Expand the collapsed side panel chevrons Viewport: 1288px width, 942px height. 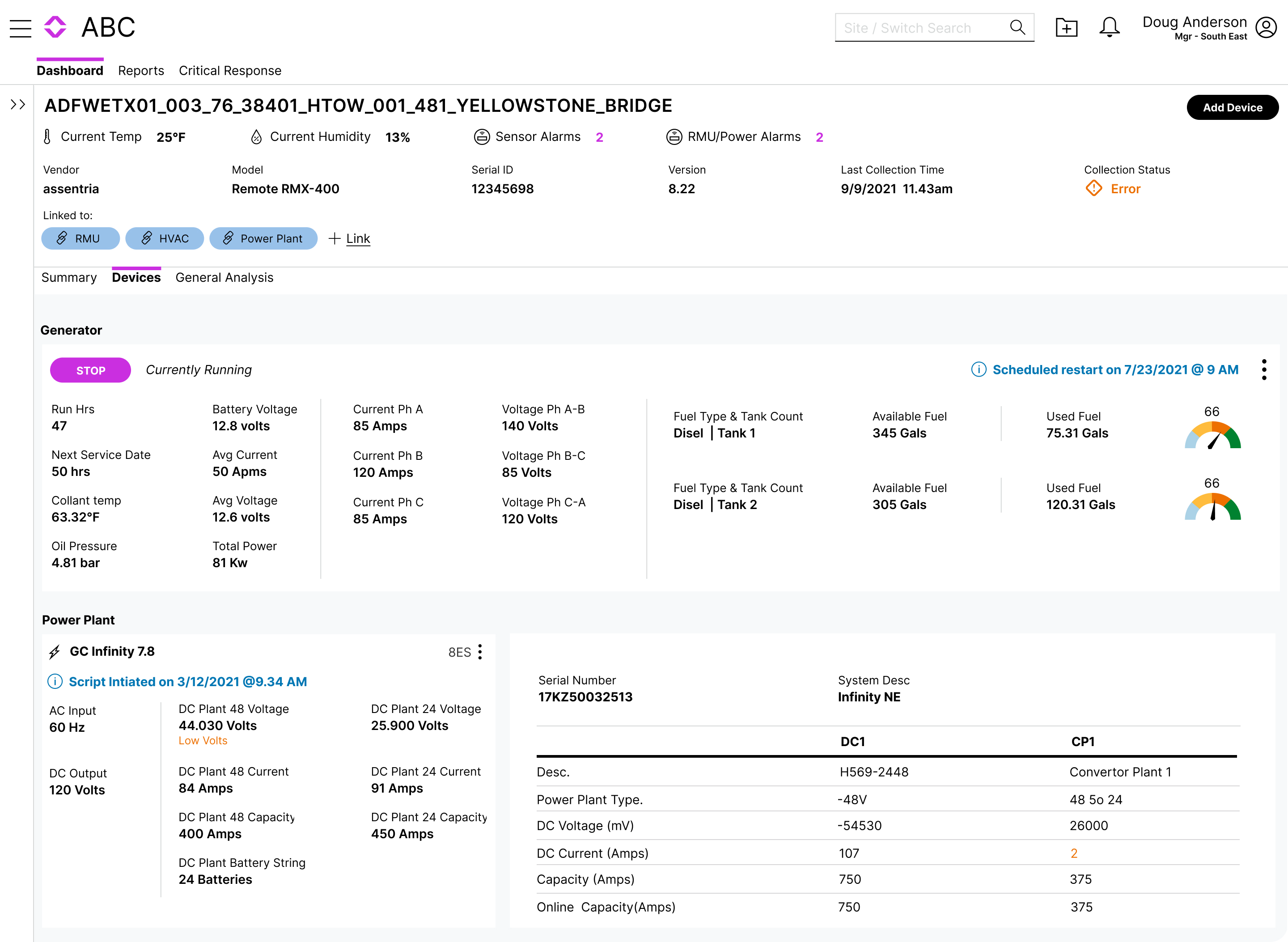pos(18,104)
